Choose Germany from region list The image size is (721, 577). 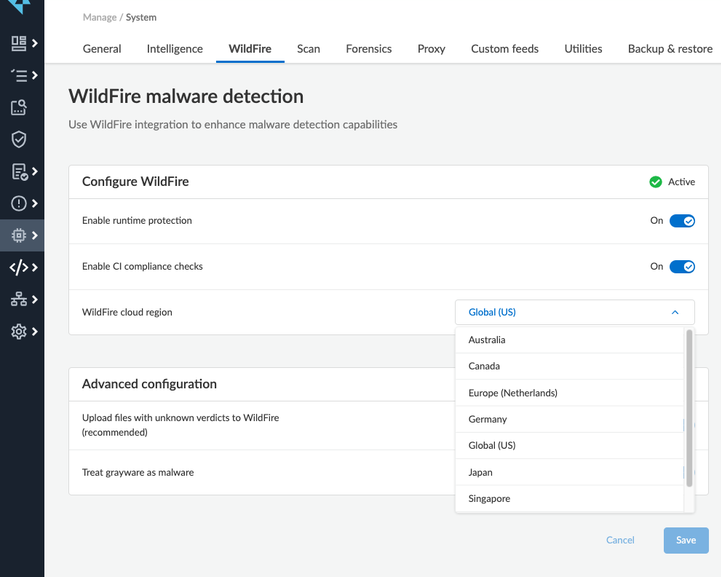pos(569,419)
